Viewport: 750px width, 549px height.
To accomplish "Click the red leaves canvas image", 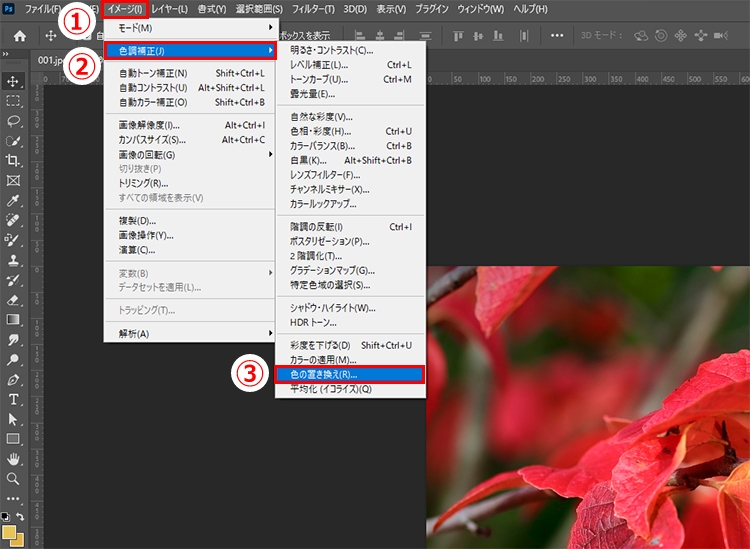I will (588, 407).
